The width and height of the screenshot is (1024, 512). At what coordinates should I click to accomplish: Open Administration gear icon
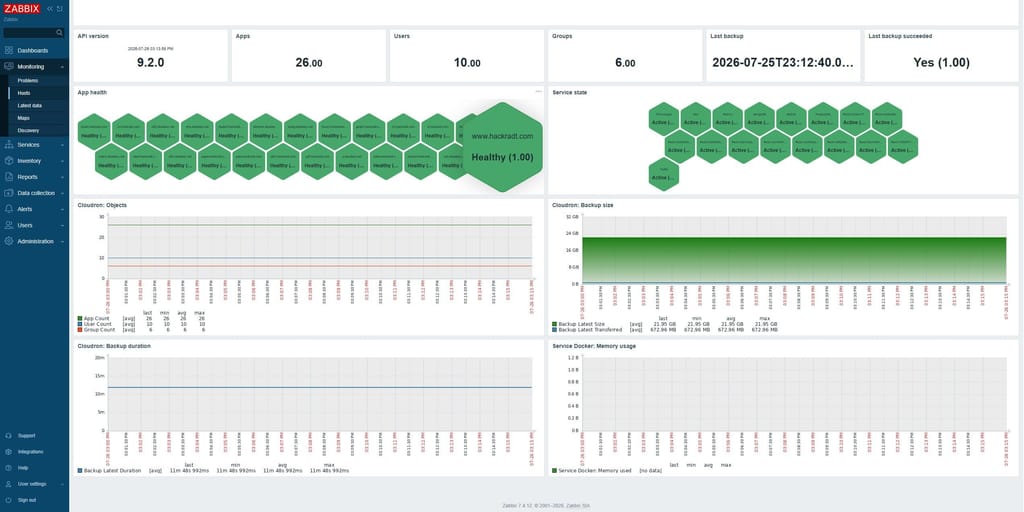[8, 241]
